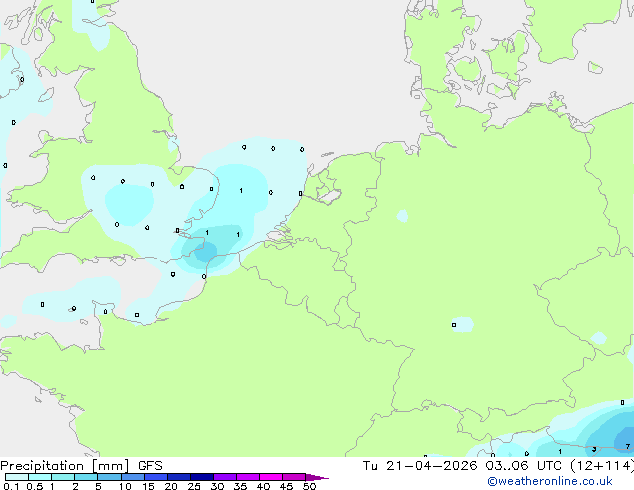
Task: Click the legend scale label '25'
Action: pyautogui.click(x=194, y=486)
